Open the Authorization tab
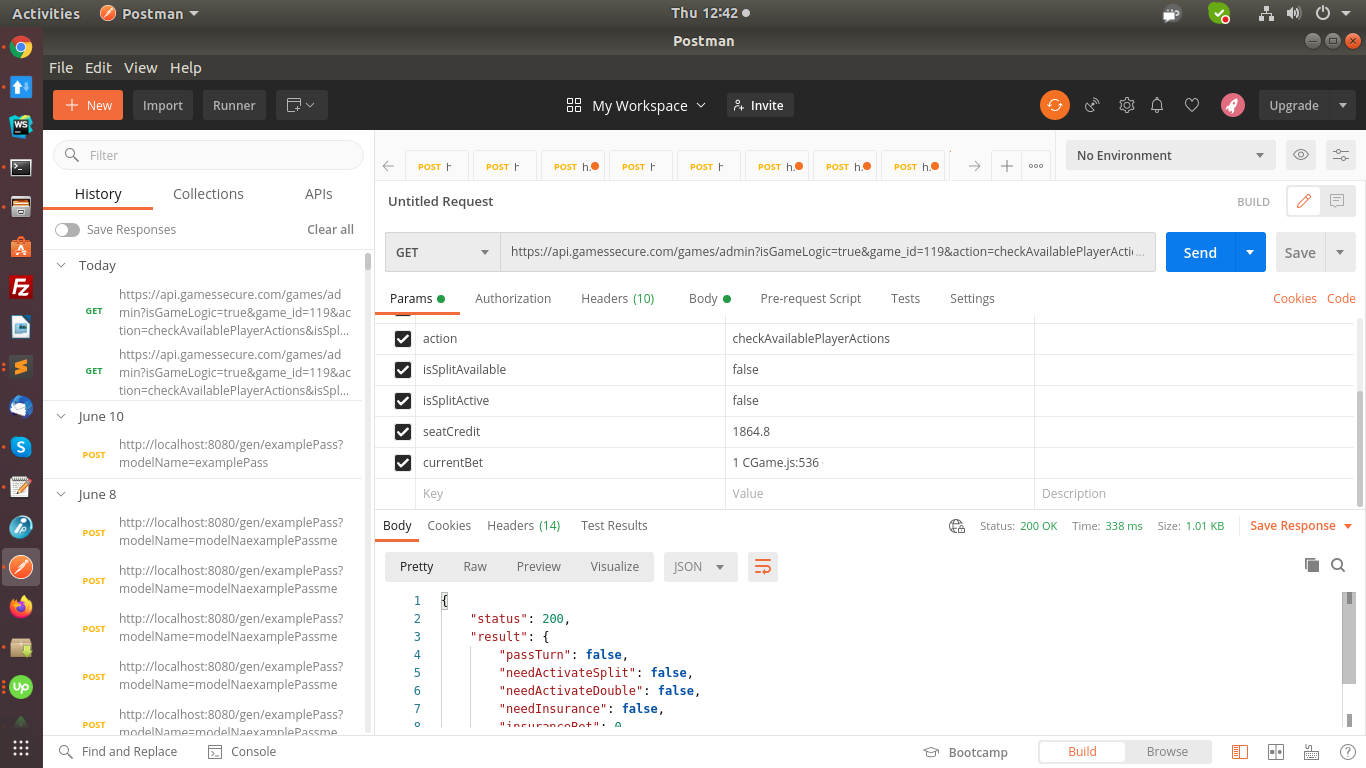Image resolution: width=1366 pixels, height=768 pixels. (x=513, y=299)
